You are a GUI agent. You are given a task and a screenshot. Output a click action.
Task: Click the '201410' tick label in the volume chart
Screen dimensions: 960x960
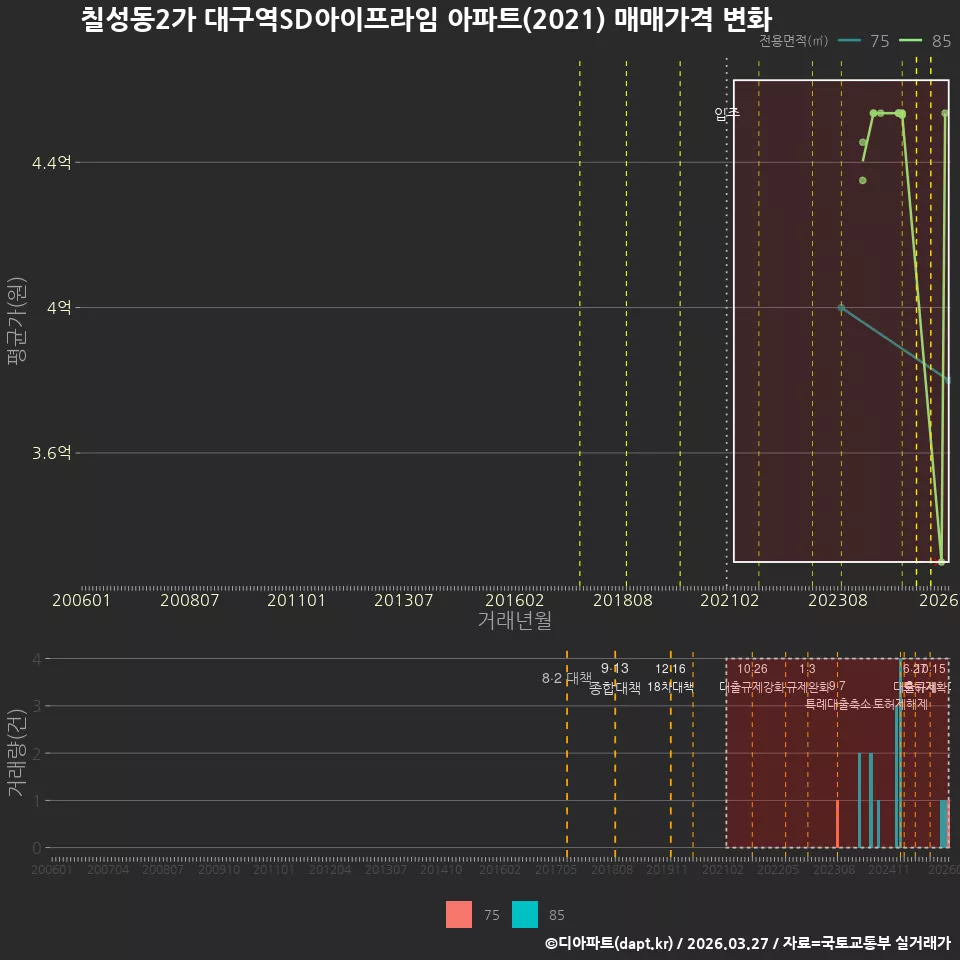point(441,869)
